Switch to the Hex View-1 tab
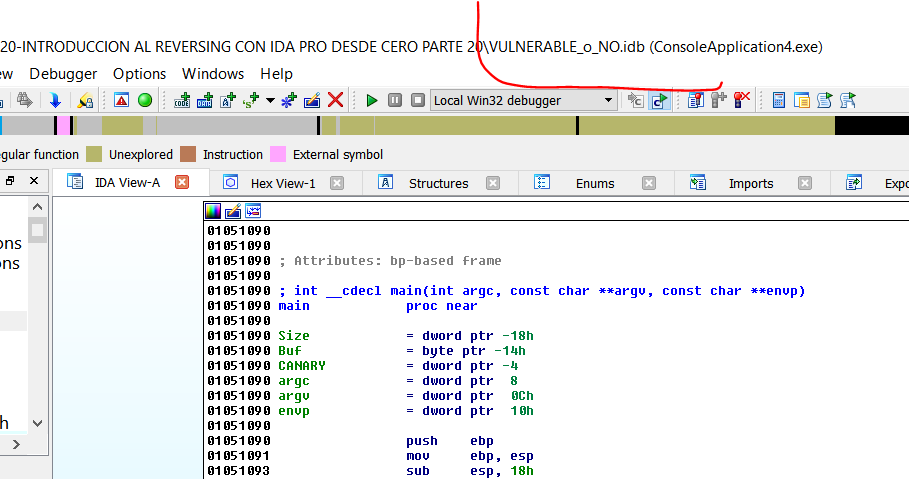Screen dimensions: 909x479 pos(282,183)
